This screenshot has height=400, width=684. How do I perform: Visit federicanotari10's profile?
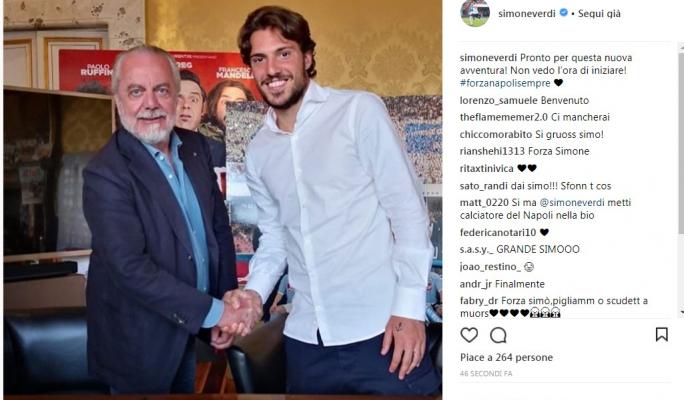click(x=498, y=232)
